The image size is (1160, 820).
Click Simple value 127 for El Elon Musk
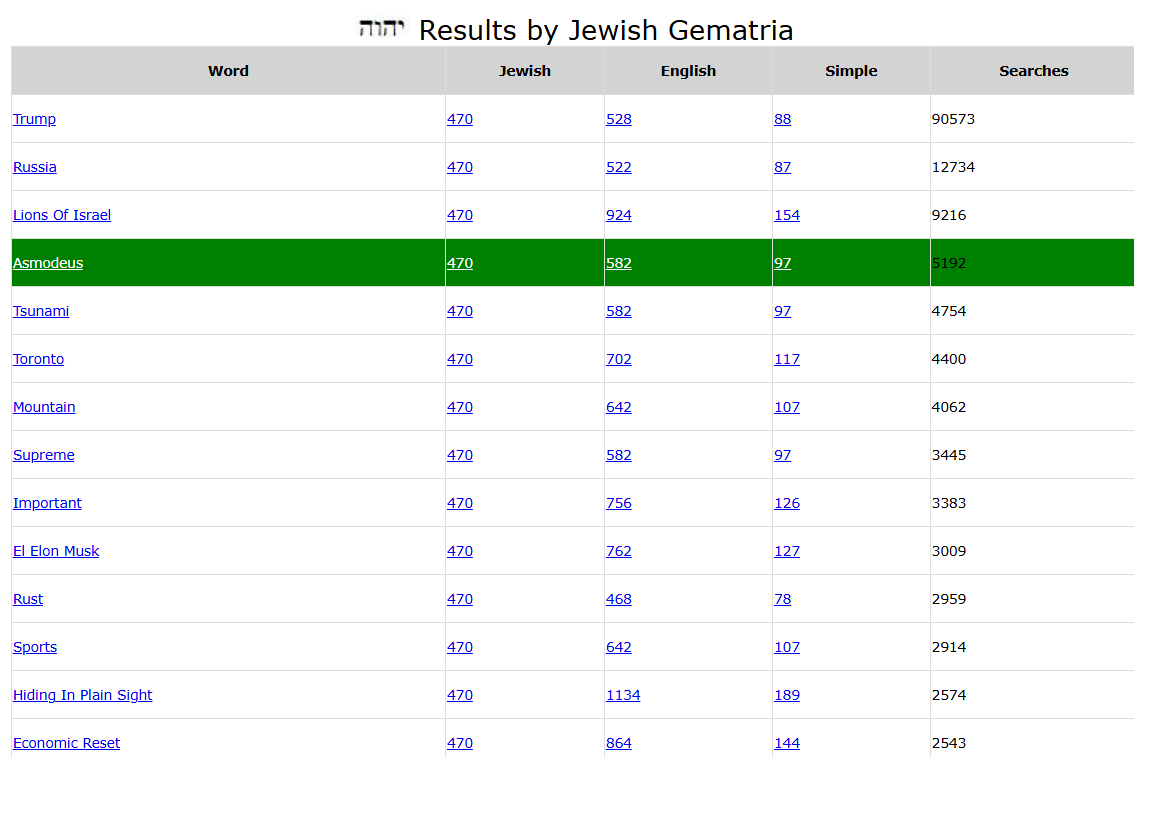pos(787,551)
